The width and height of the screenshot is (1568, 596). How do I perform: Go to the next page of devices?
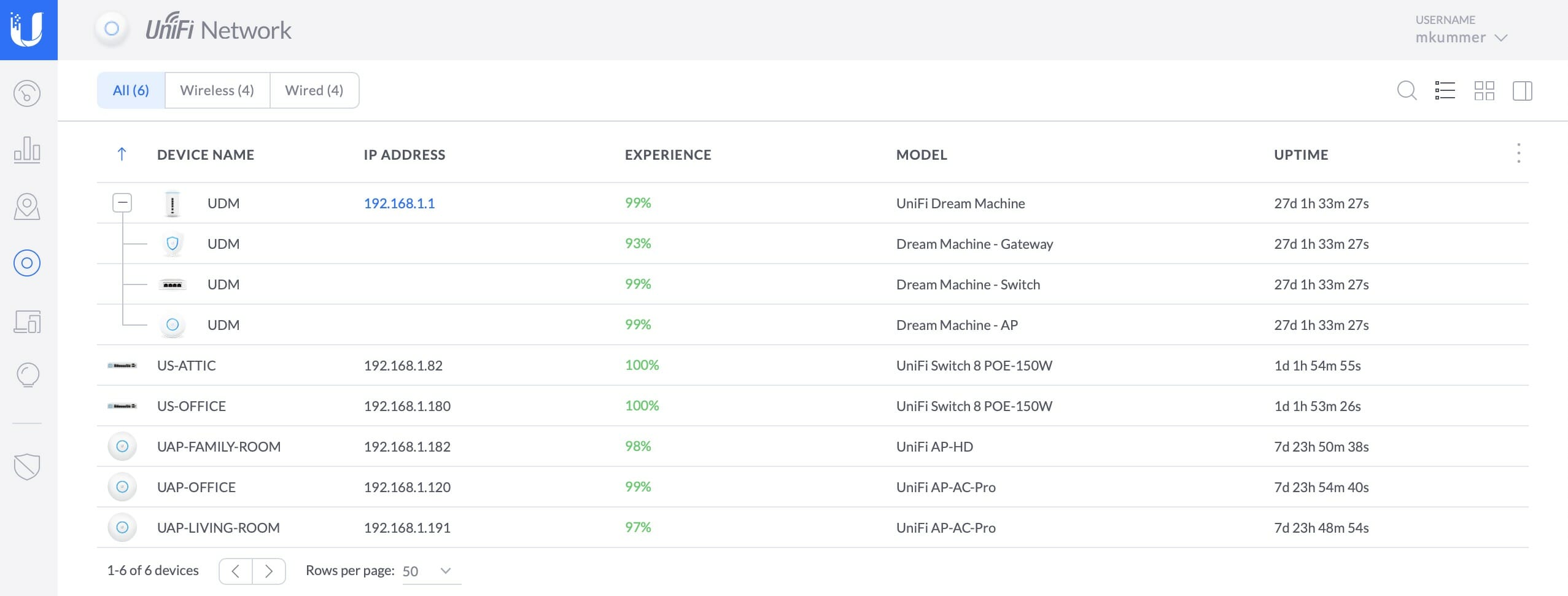(x=269, y=571)
